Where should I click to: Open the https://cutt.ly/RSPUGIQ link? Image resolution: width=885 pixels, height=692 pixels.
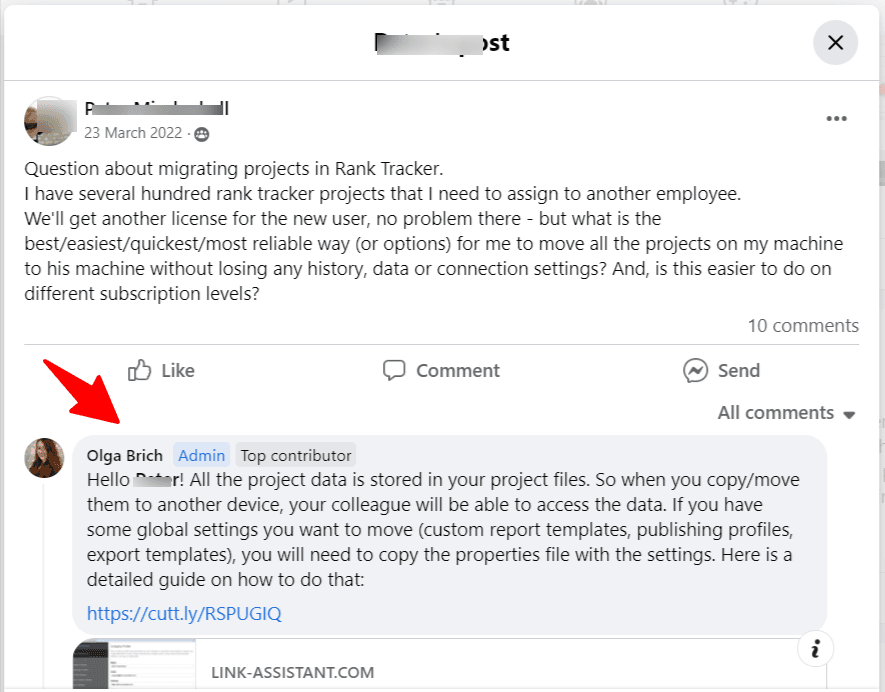(184, 612)
